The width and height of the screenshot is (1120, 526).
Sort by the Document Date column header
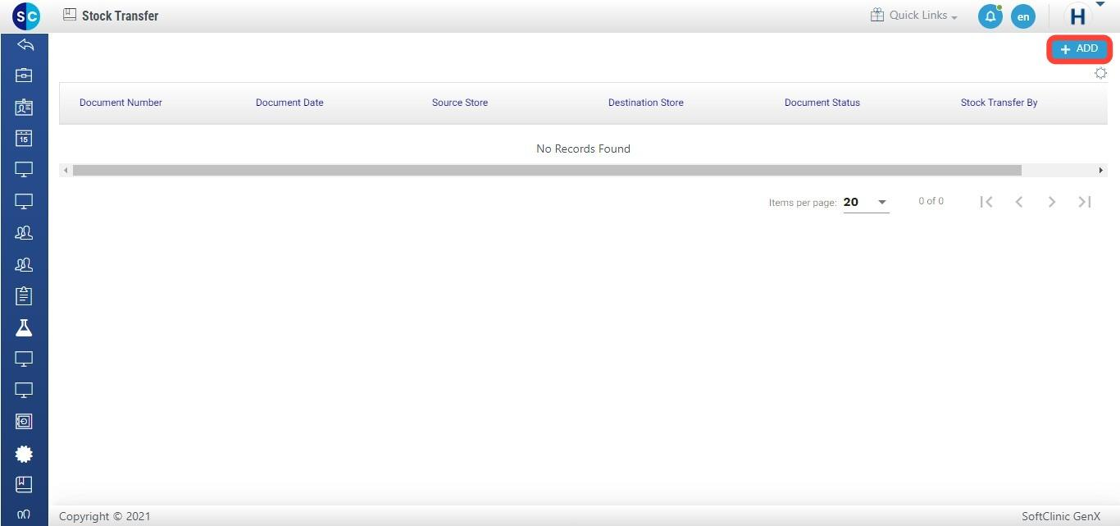coord(289,103)
